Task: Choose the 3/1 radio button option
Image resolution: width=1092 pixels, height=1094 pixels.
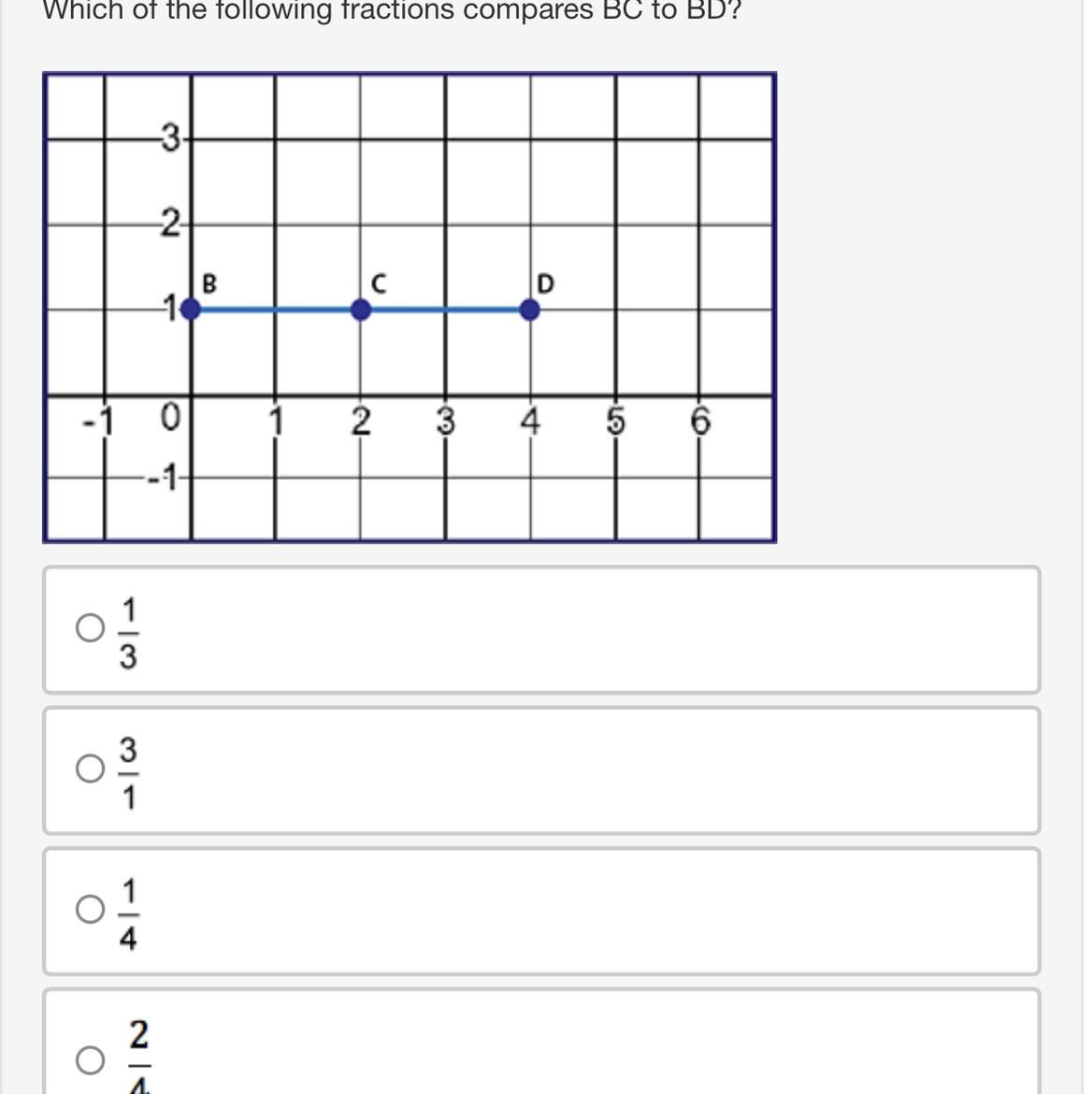Action: tap(90, 769)
